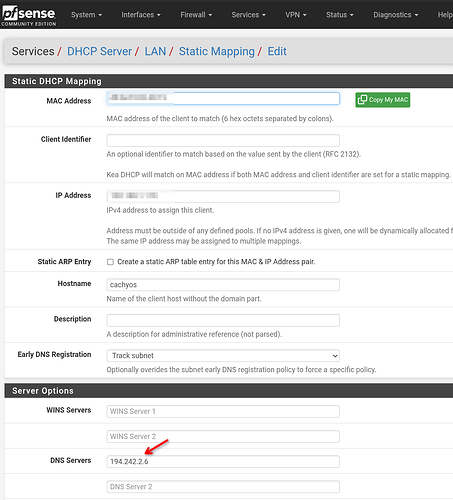Focus the MAC Address input field

coord(223,98)
